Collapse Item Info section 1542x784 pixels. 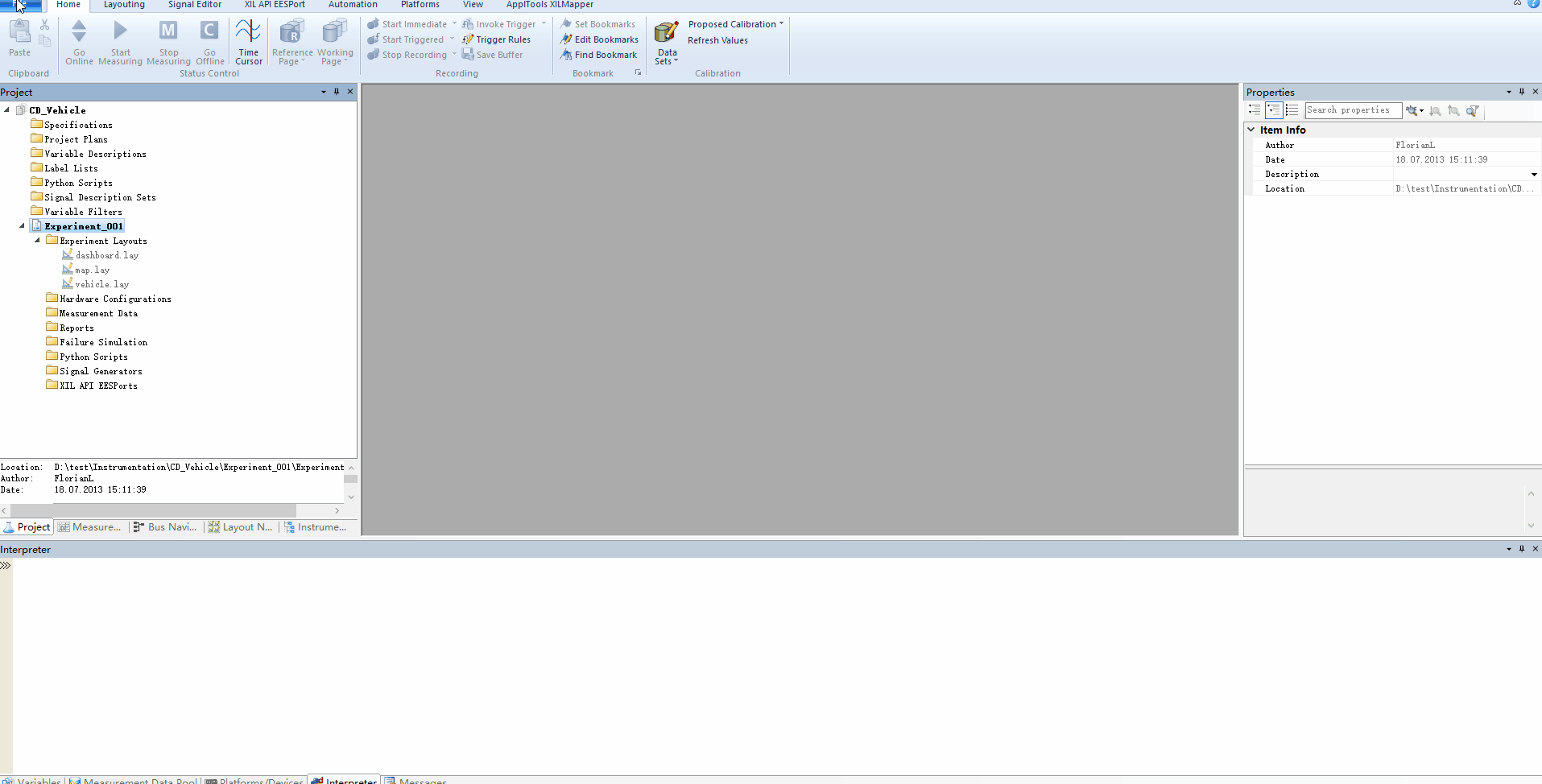pyautogui.click(x=1251, y=130)
